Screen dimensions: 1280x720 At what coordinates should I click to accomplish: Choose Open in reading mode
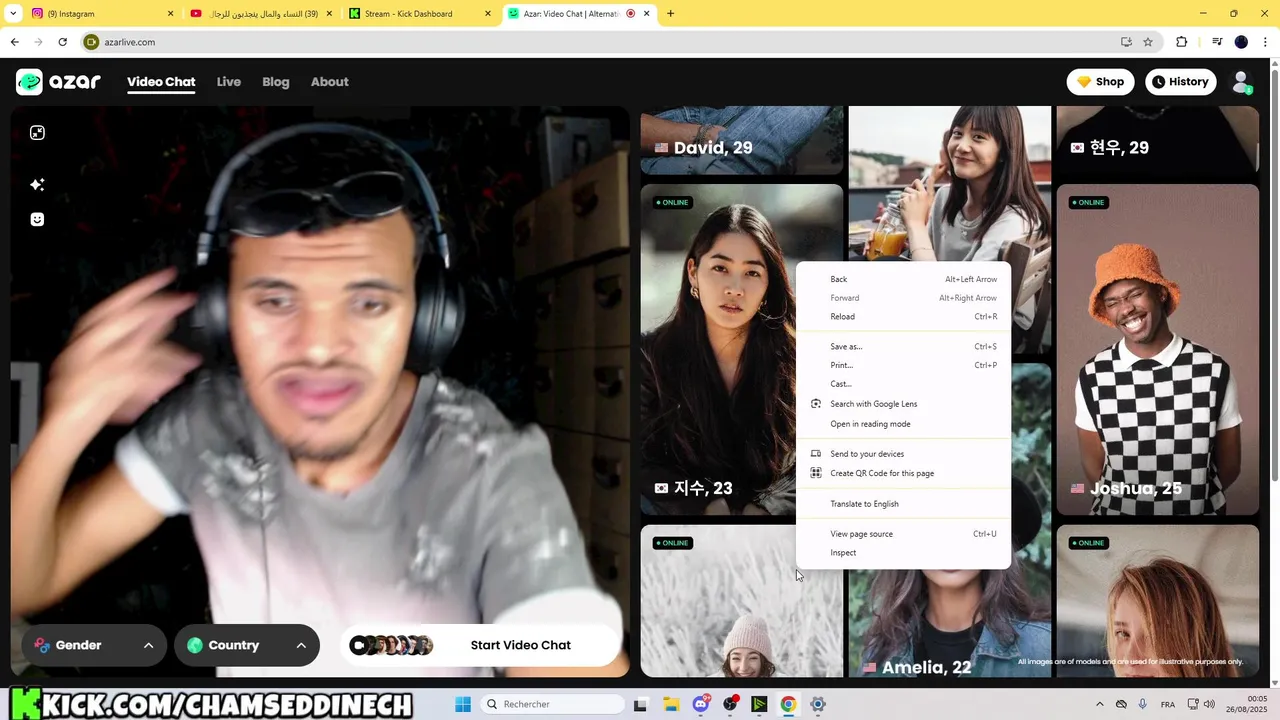[x=903, y=424]
